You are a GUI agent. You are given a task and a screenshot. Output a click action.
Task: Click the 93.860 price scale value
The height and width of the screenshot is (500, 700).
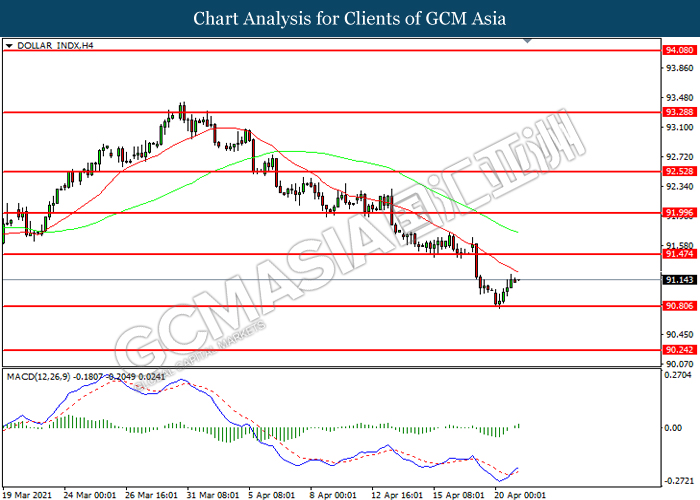pyautogui.click(x=679, y=68)
